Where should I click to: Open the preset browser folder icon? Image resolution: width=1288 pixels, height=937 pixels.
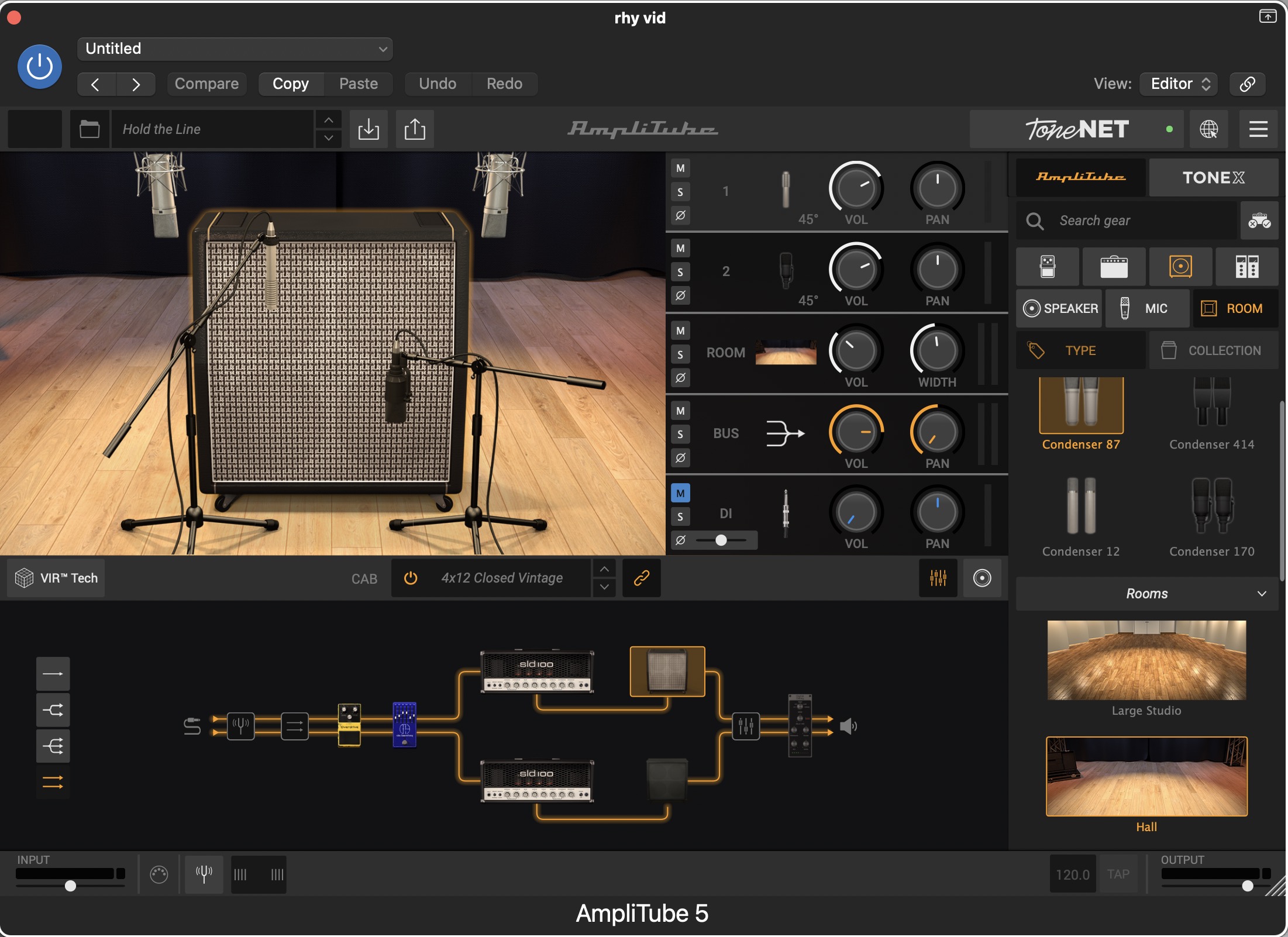click(x=89, y=129)
